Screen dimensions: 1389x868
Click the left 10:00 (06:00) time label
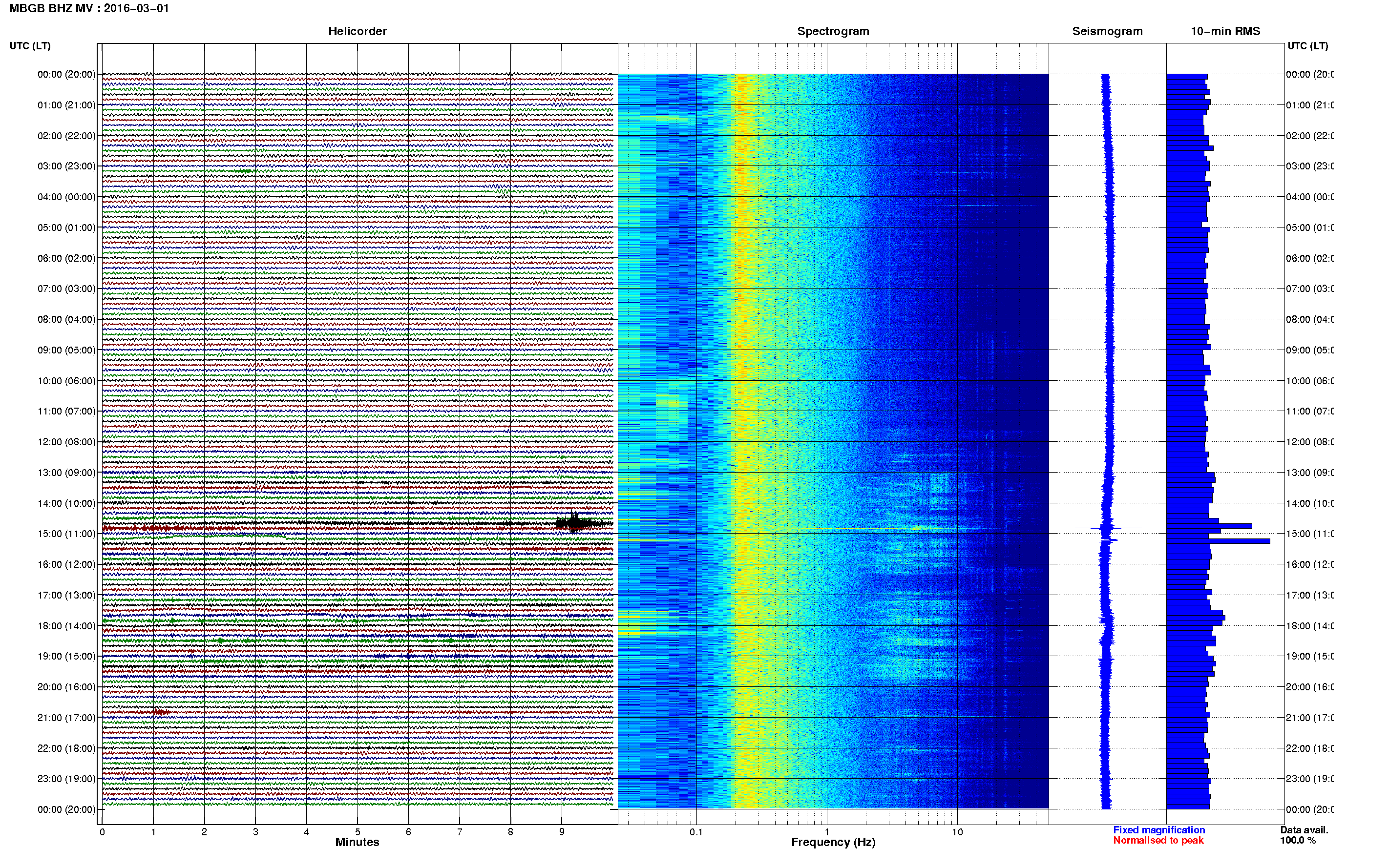(x=66, y=381)
